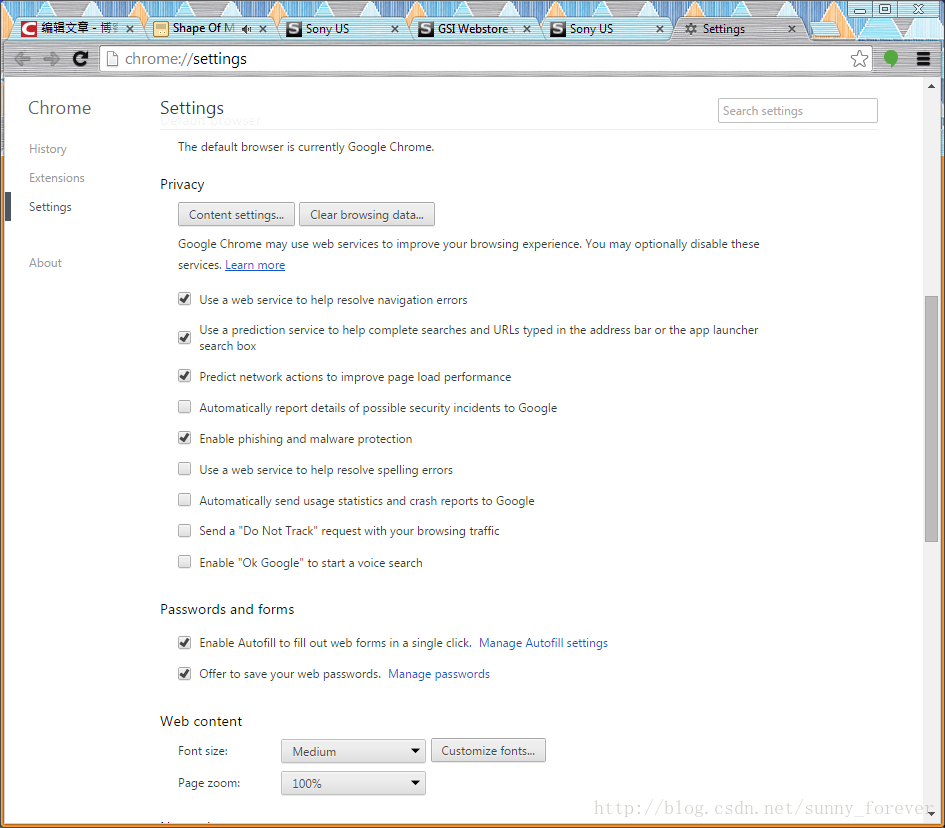Click the scrollbar up arrow

[931, 87]
